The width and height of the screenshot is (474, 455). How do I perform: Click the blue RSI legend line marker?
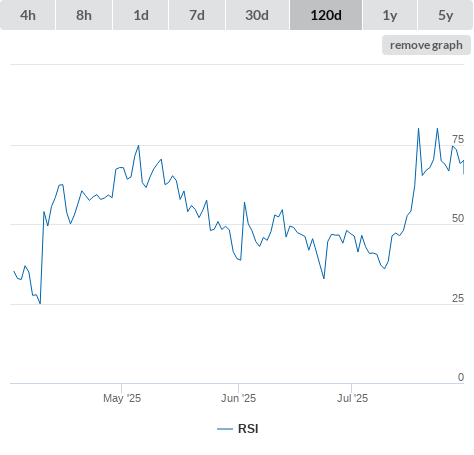point(225,429)
